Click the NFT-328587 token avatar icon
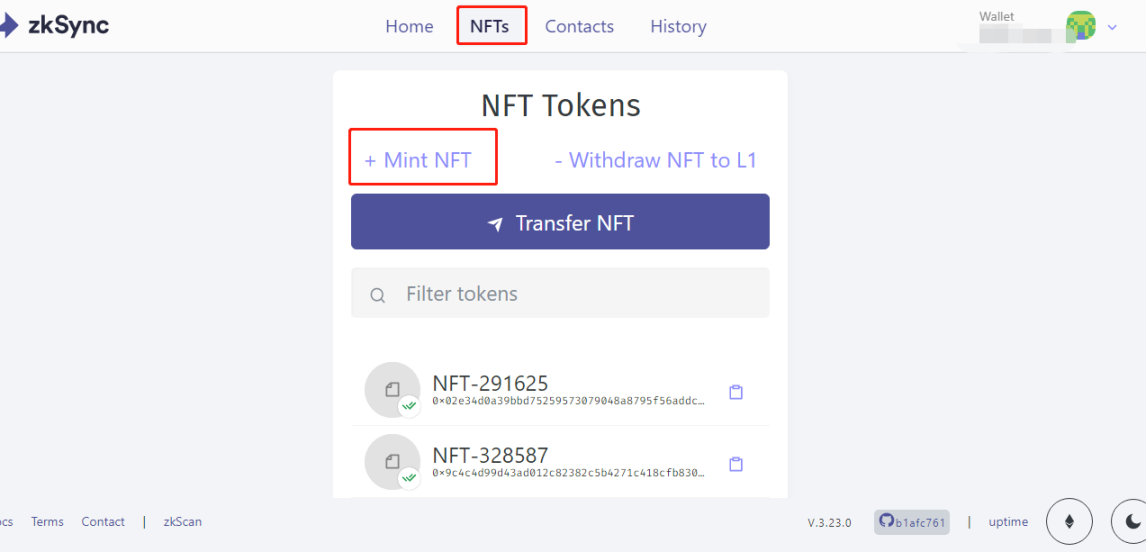This screenshot has height=552, width=1146. [392, 461]
